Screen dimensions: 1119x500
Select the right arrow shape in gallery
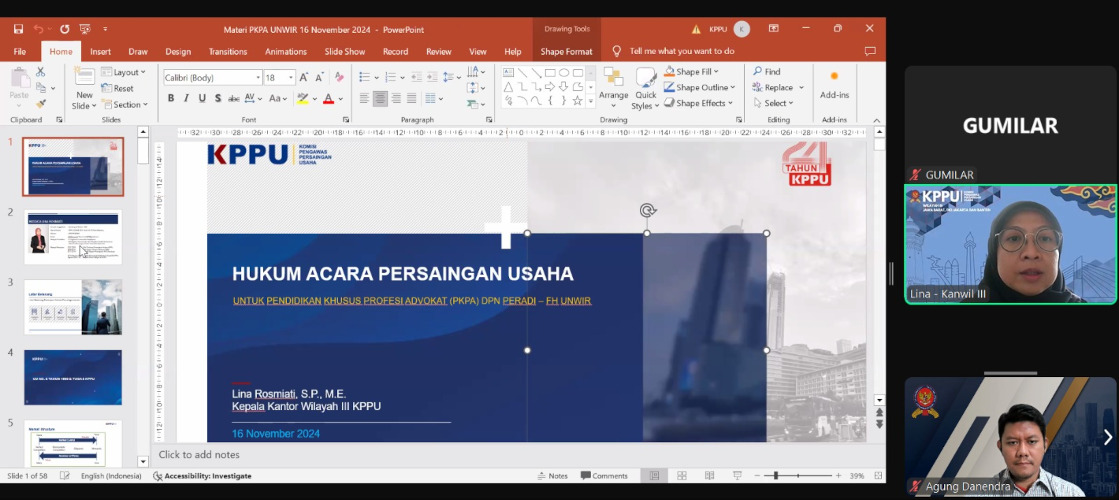(550, 86)
